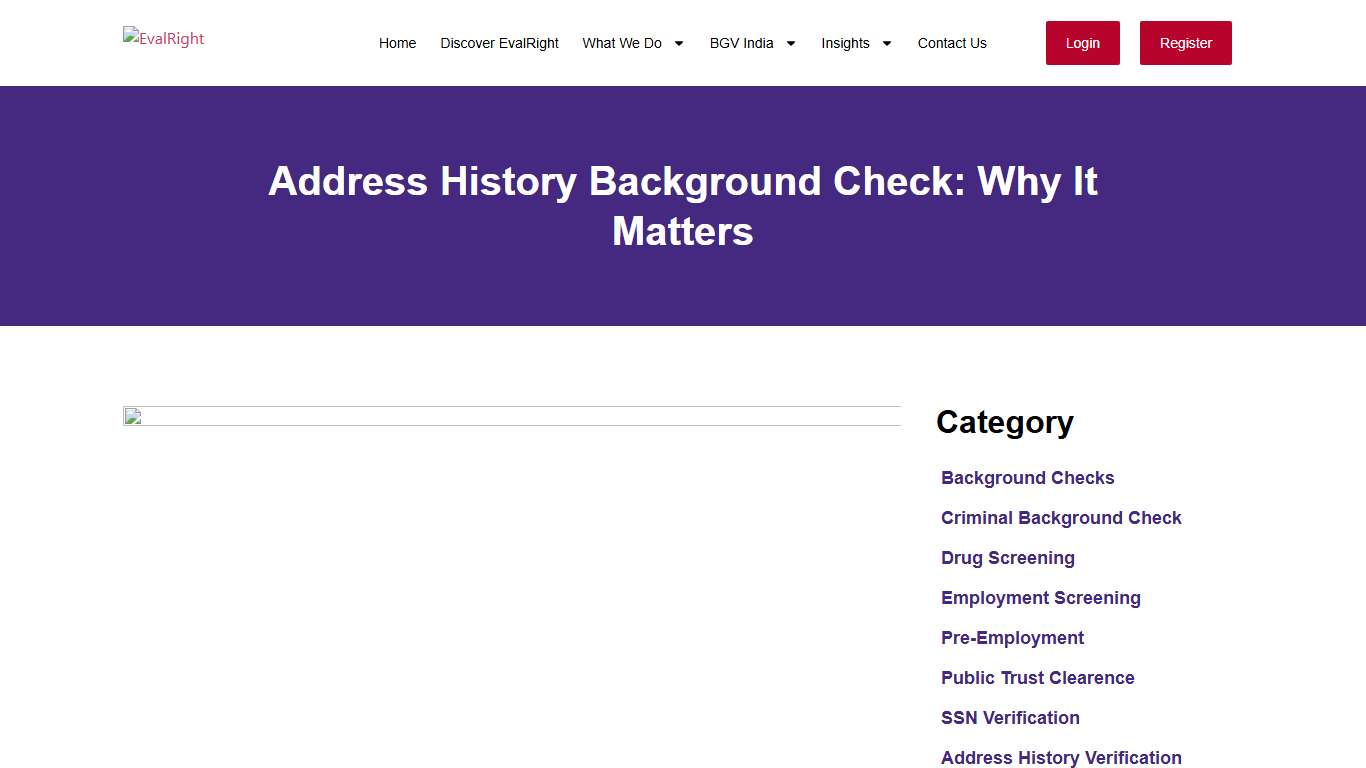Select the Employment Screening category
This screenshot has width=1366, height=768.
tap(1040, 598)
